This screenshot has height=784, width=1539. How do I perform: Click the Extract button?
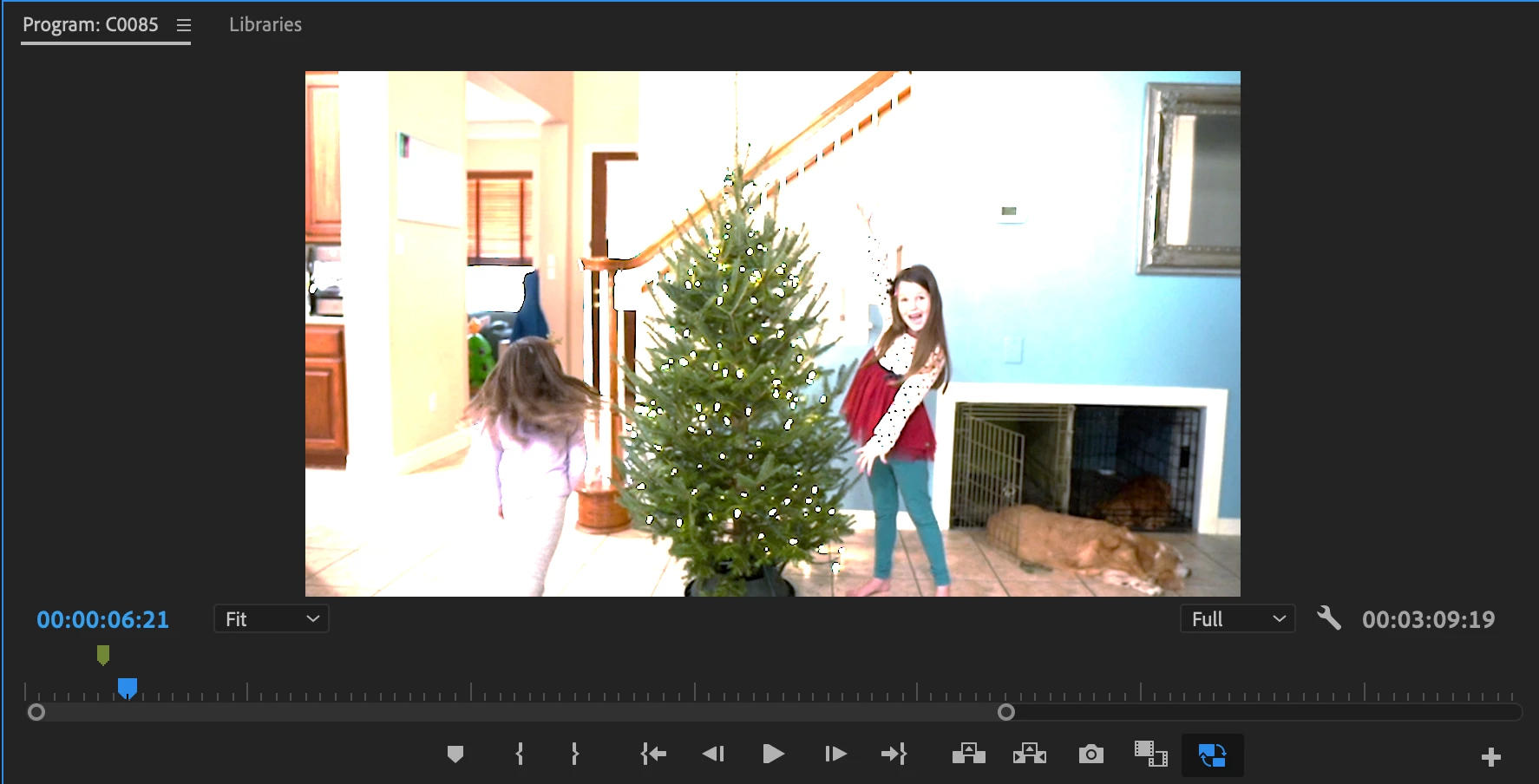point(1030,754)
